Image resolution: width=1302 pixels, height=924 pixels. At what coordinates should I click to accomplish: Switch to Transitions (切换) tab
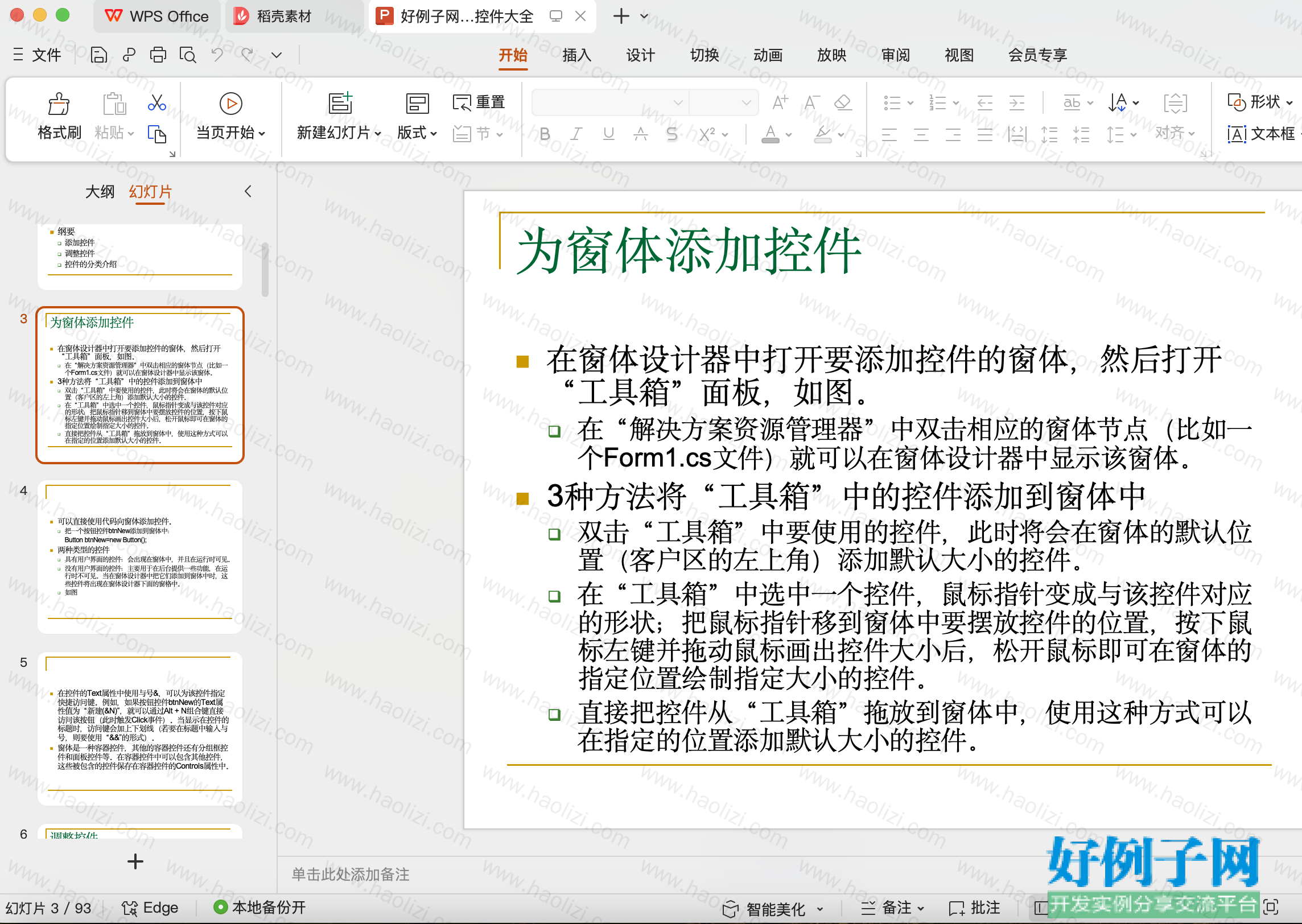pos(704,55)
